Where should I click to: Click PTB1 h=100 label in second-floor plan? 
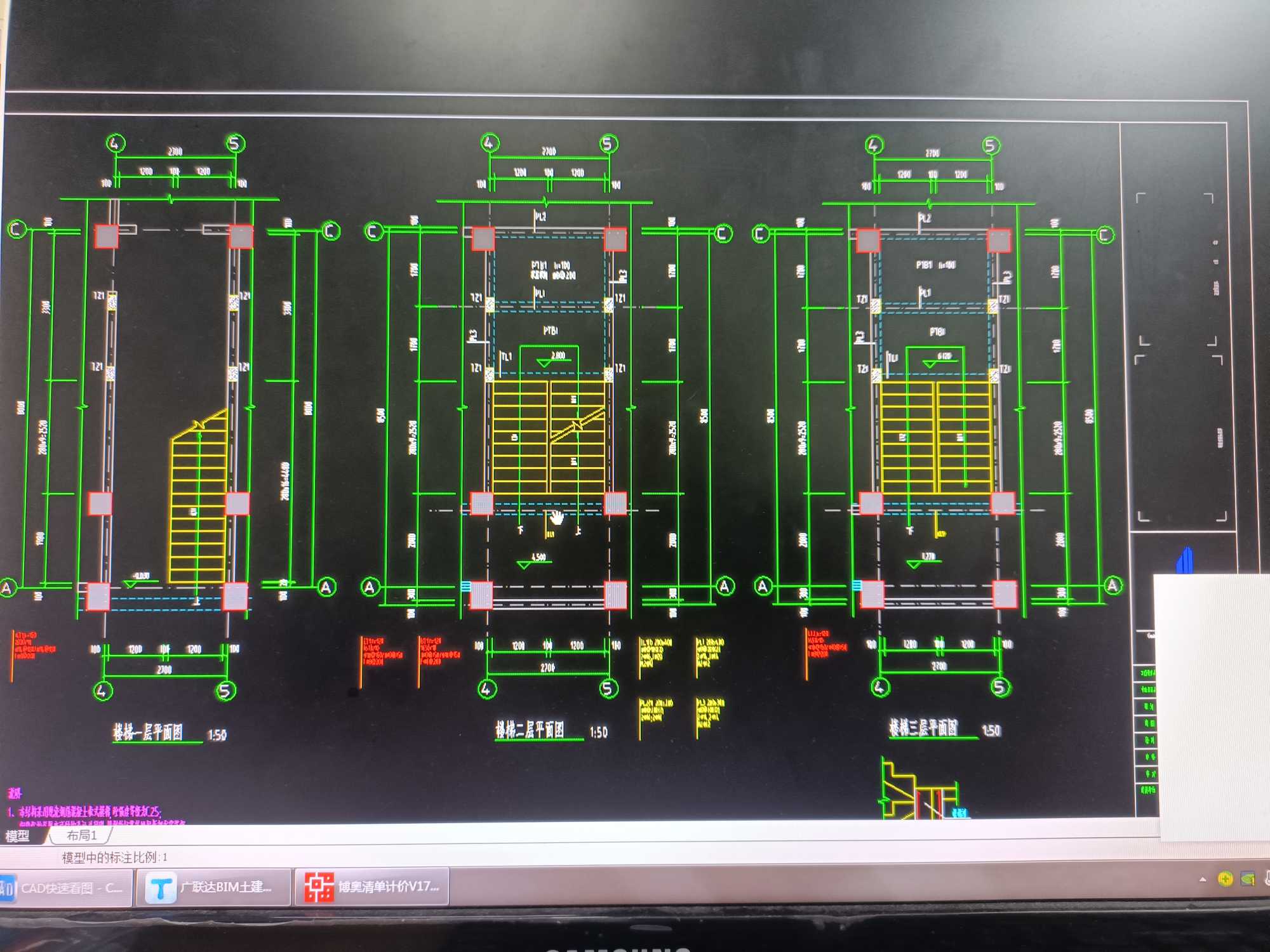[x=551, y=265]
